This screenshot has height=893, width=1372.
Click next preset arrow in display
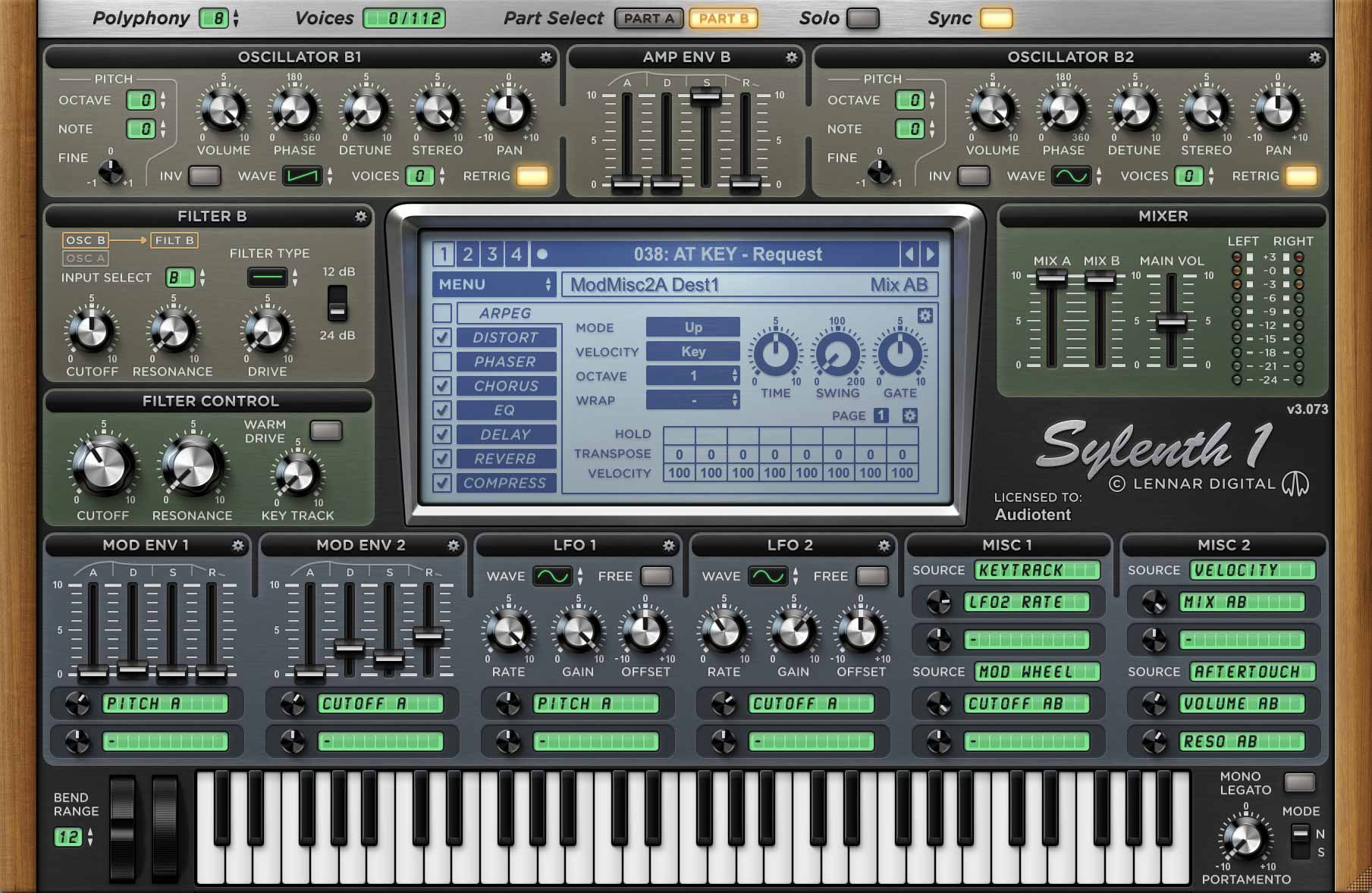(930, 254)
